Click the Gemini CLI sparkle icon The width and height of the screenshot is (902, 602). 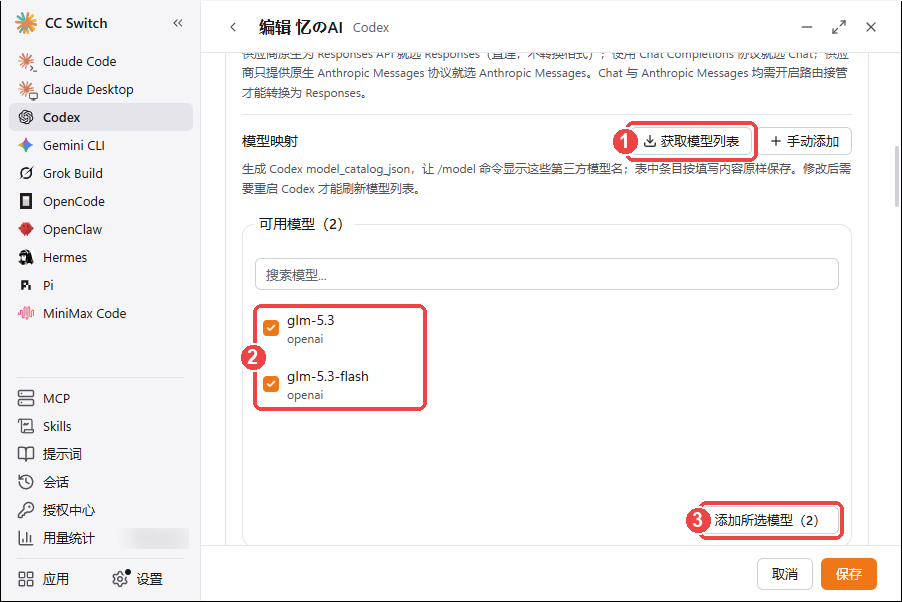point(26,145)
